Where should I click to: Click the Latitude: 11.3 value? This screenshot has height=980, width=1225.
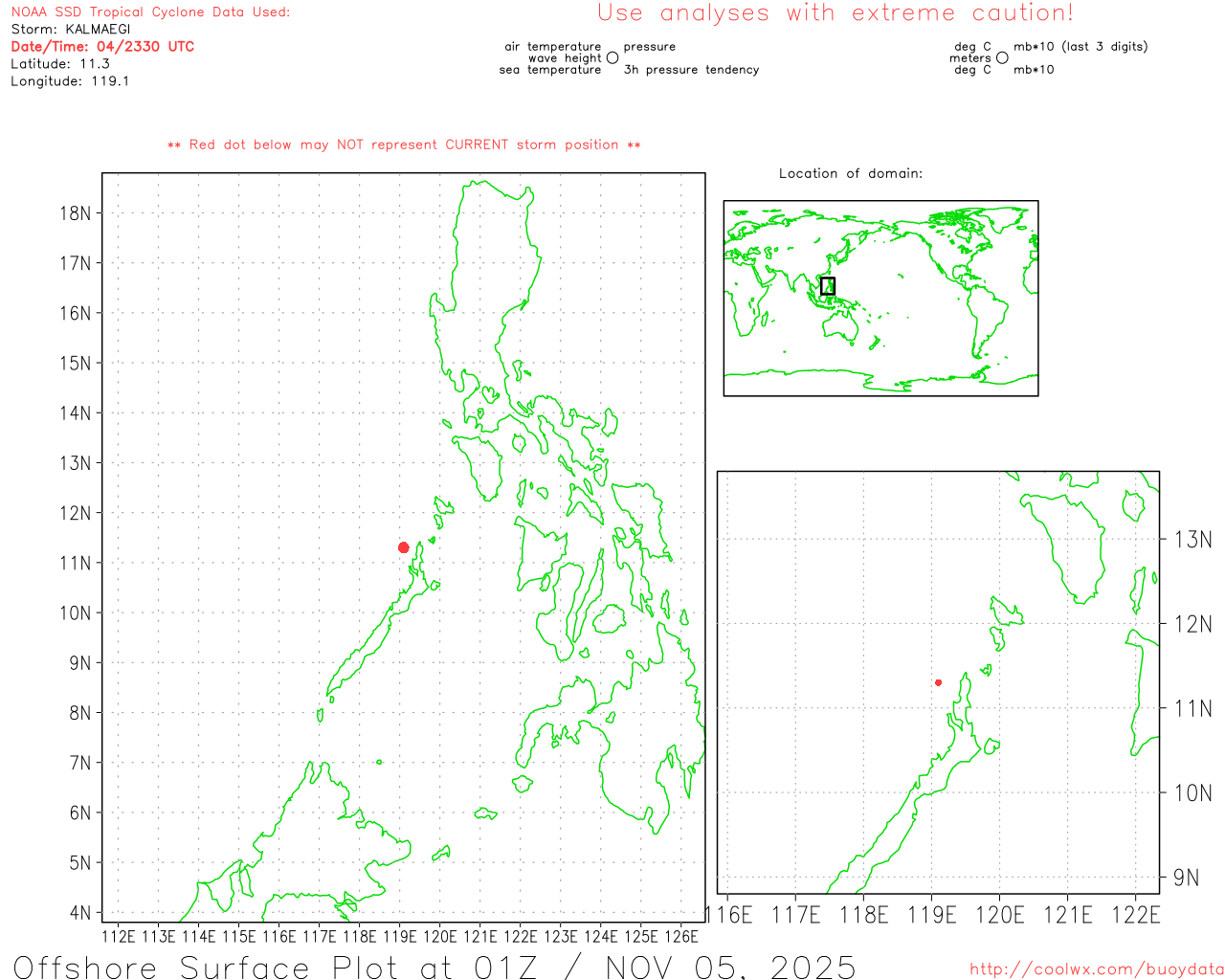60,64
